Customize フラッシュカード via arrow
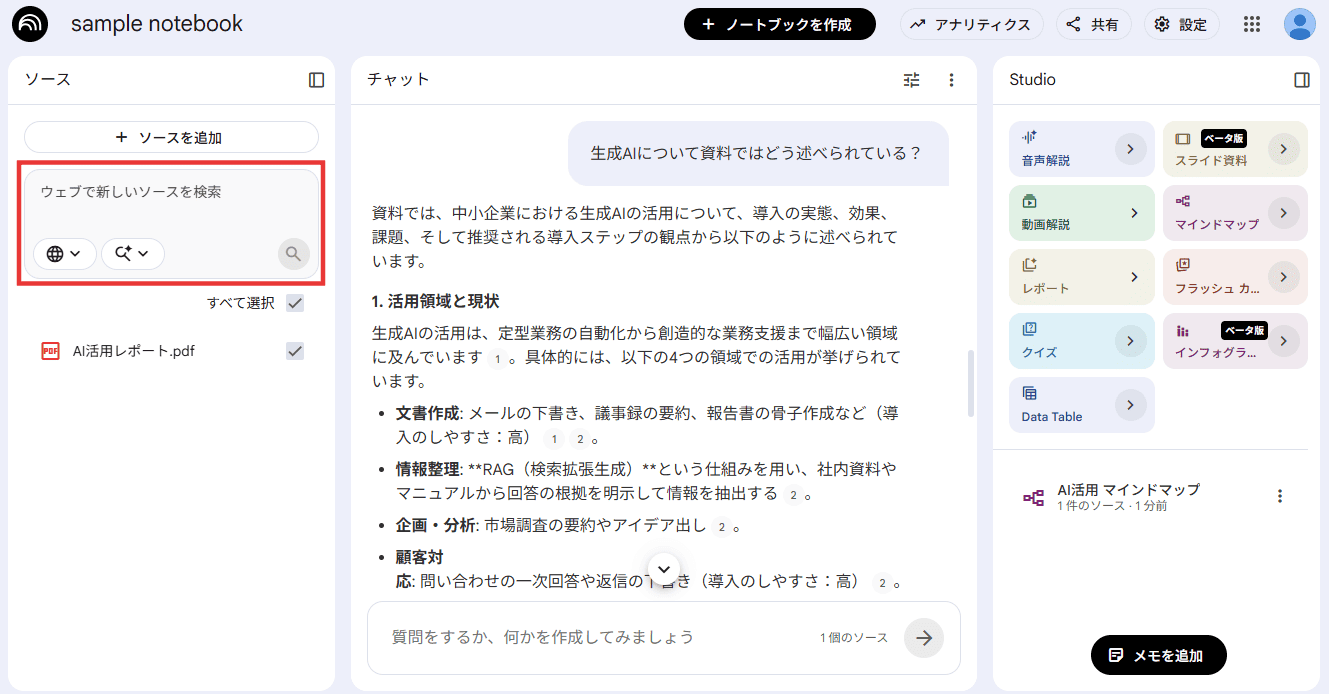 1284,277
